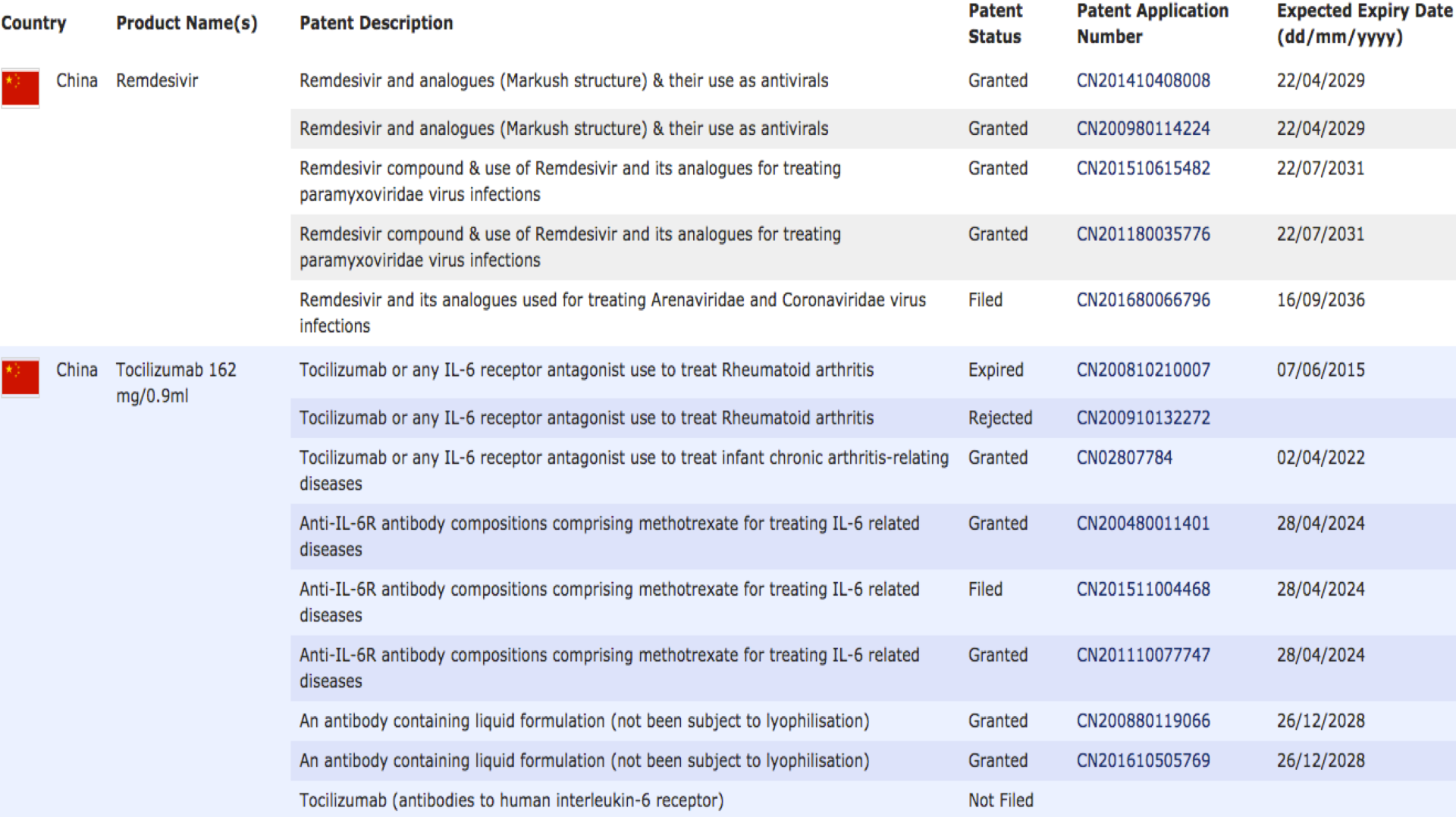Click the Expected Expiry Date column header
The width and height of the screenshot is (1456, 817).
[x=1363, y=23]
